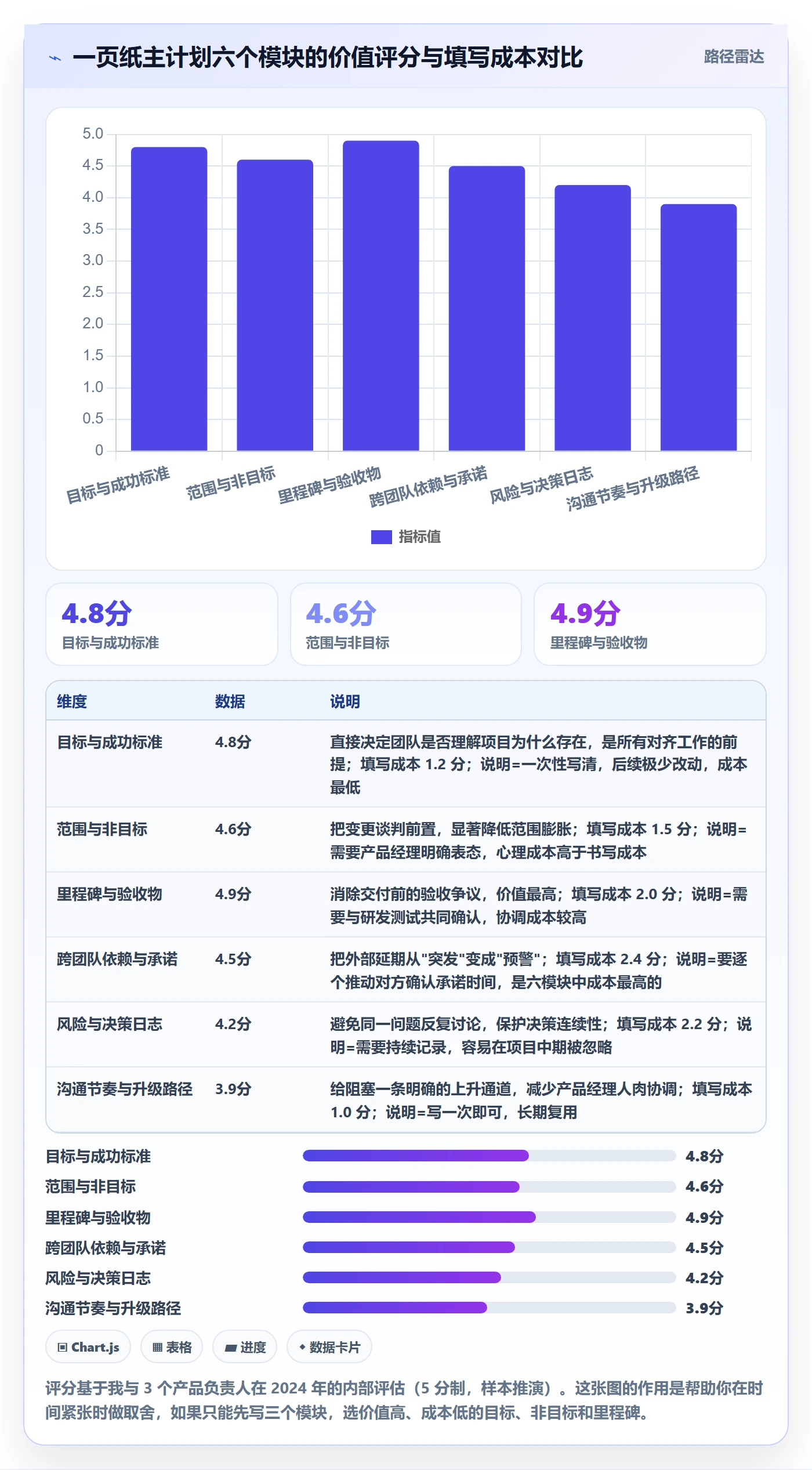Click the 风险与决策日志 progress bar
The height and width of the screenshot is (1470, 812).
click(489, 1277)
